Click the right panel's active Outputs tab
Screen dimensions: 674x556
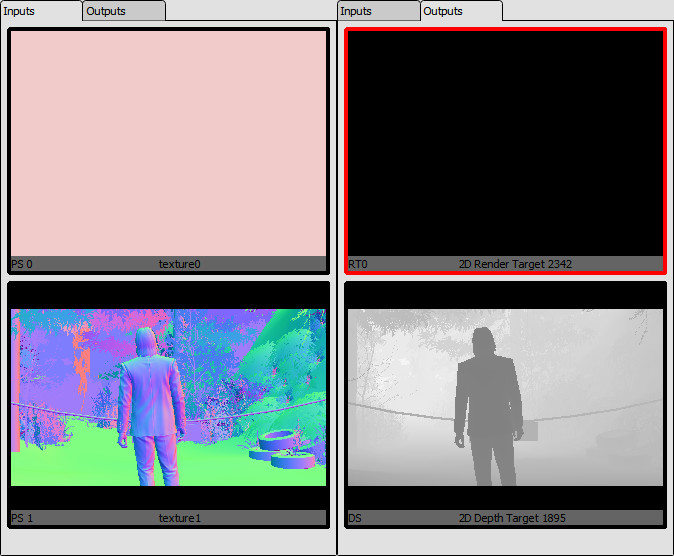(460, 11)
